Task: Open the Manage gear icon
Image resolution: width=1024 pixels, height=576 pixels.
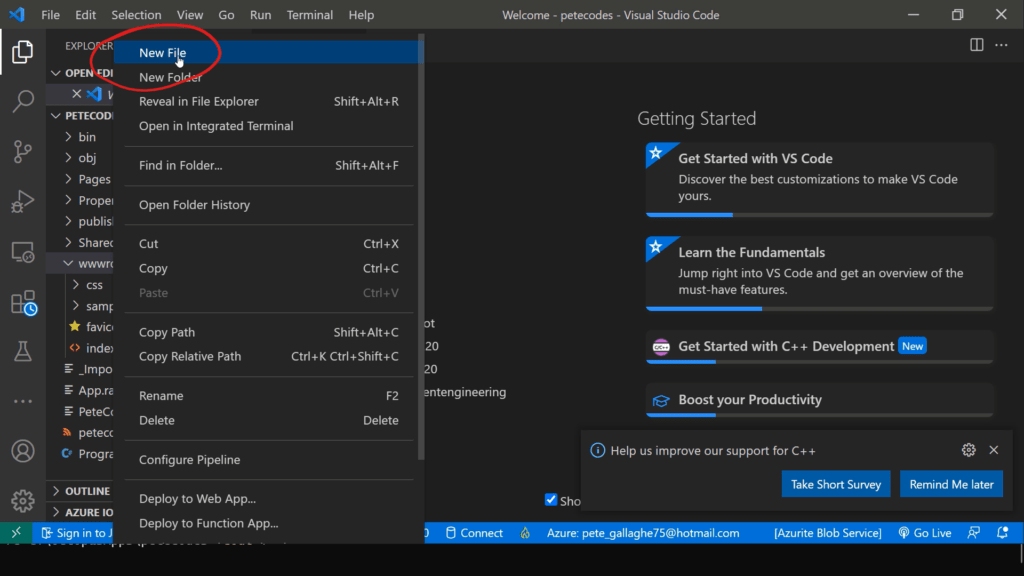Action: tap(22, 501)
